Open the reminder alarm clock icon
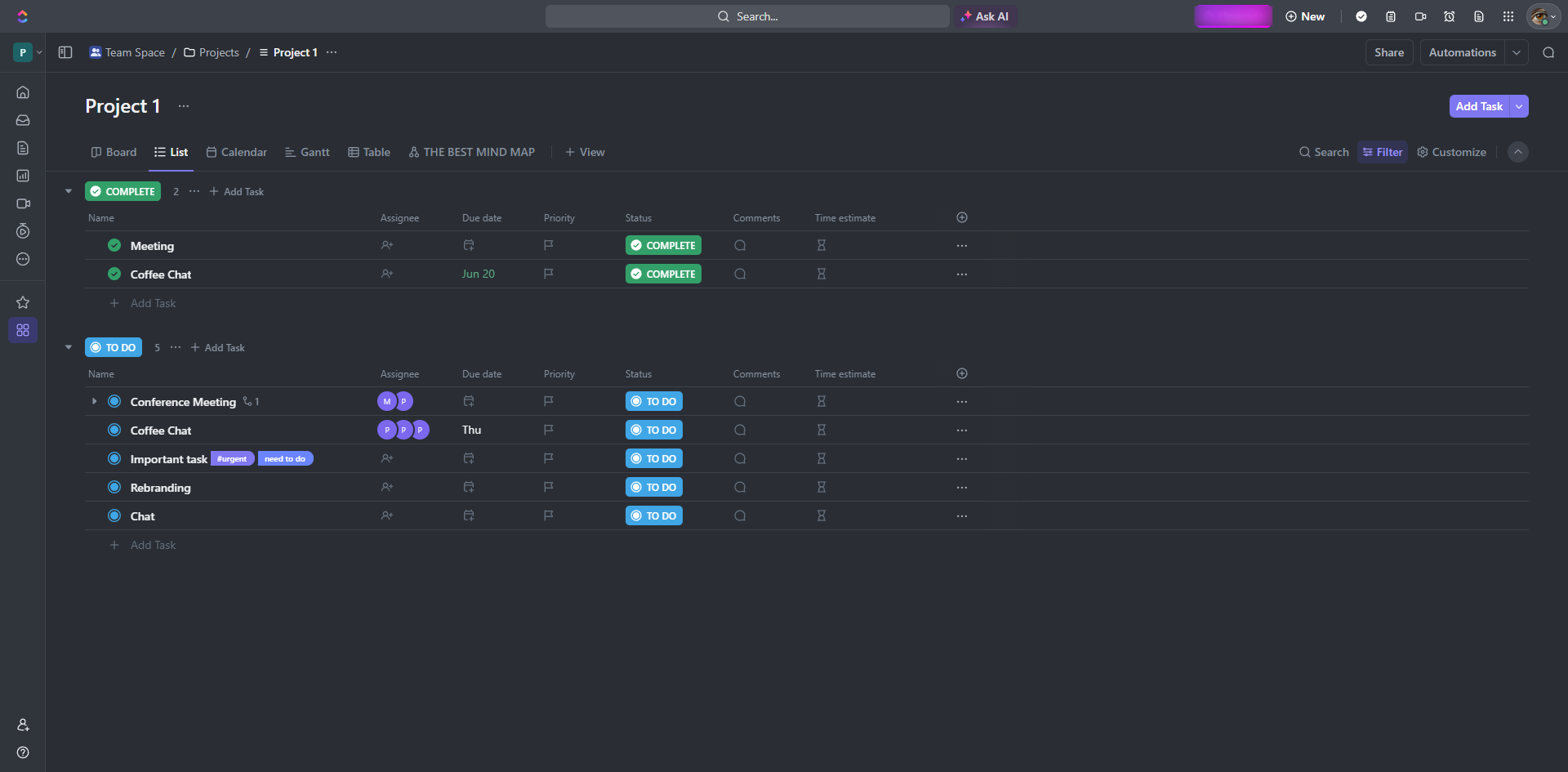The image size is (1568, 772). [x=1450, y=16]
